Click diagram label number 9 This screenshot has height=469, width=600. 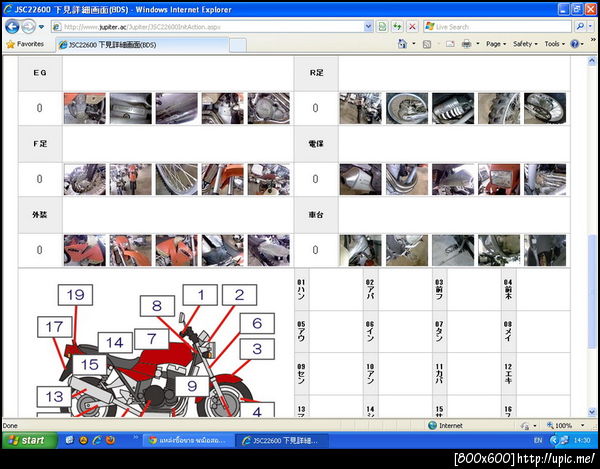click(192, 386)
